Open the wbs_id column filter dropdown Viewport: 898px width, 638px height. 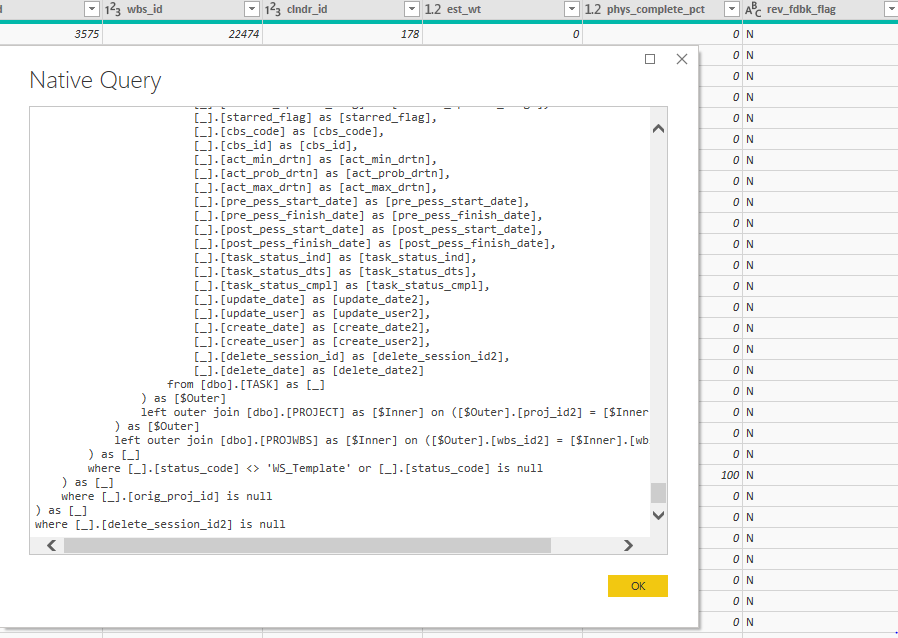252,9
